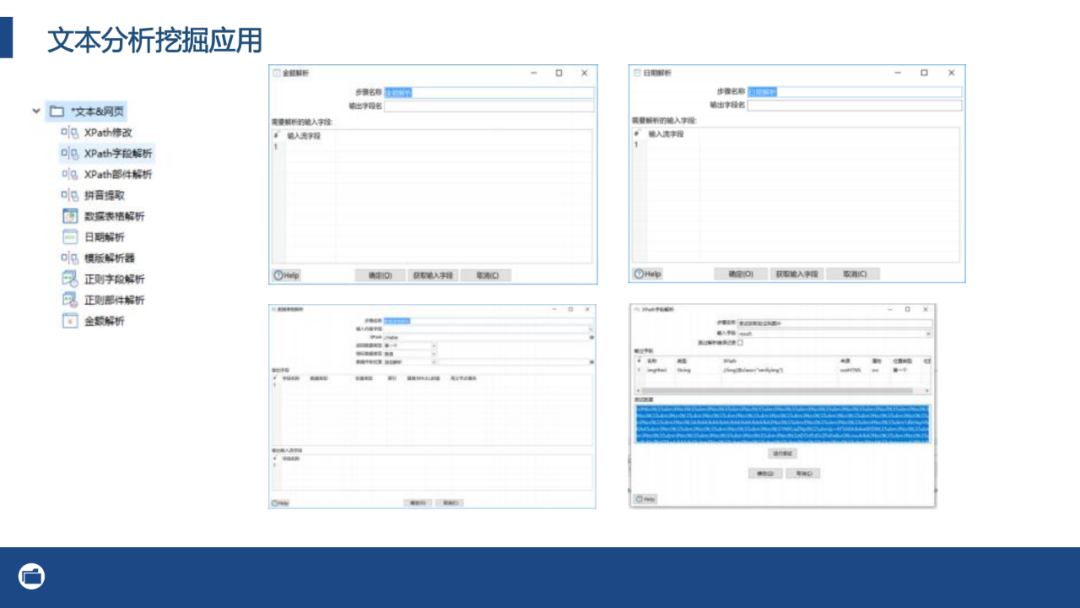This screenshot has width=1080, height=608.
Task: Click 获取输入字段 in the 日期解析 dialog
Action: click(x=796, y=274)
